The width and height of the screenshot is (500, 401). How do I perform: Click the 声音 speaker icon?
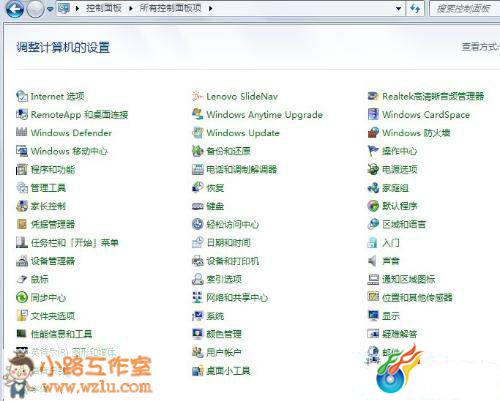point(372,261)
